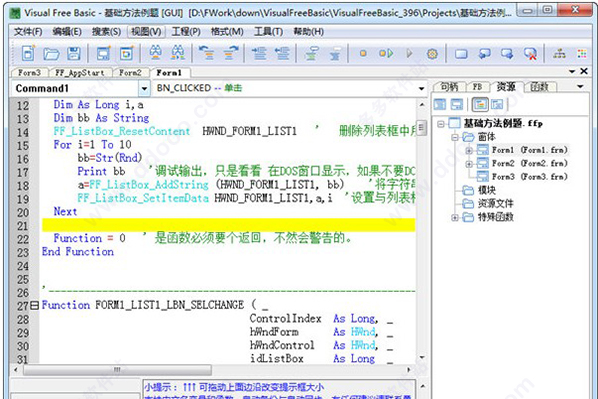This screenshot has width=598, height=399.
Task: Click the Undo arrow toolbar icon
Action: click(207, 53)
